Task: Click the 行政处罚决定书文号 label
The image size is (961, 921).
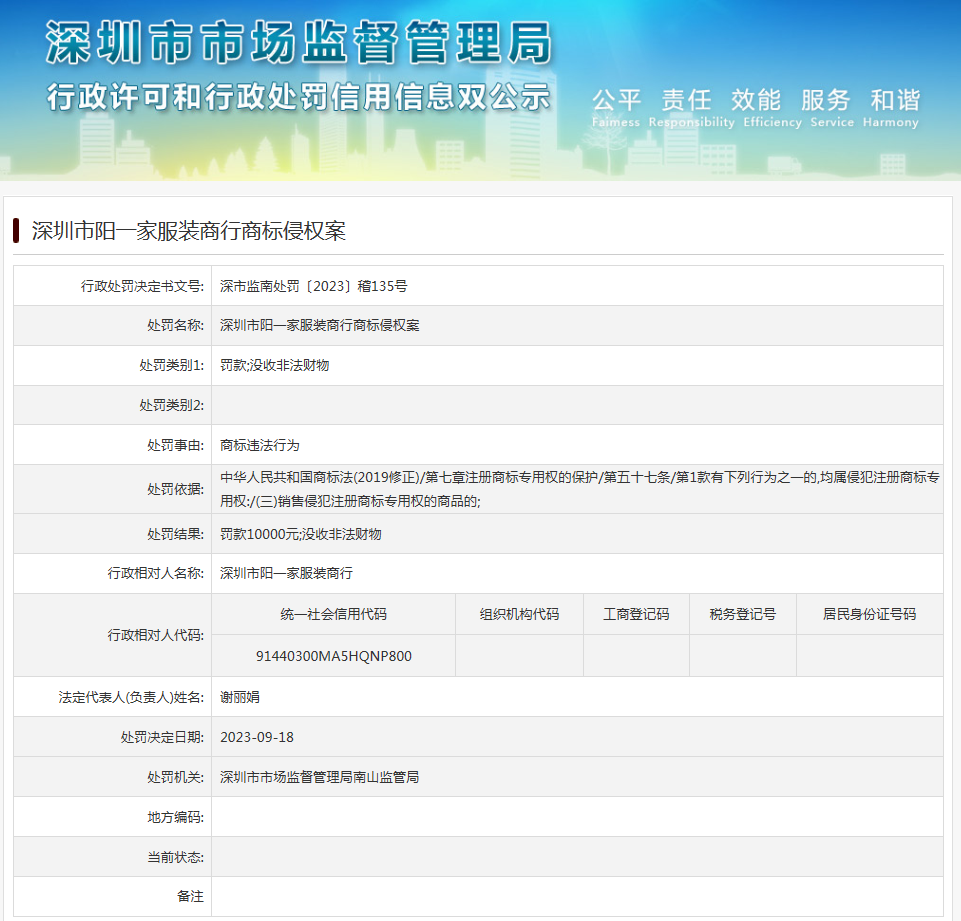Action: coord(142,286)
